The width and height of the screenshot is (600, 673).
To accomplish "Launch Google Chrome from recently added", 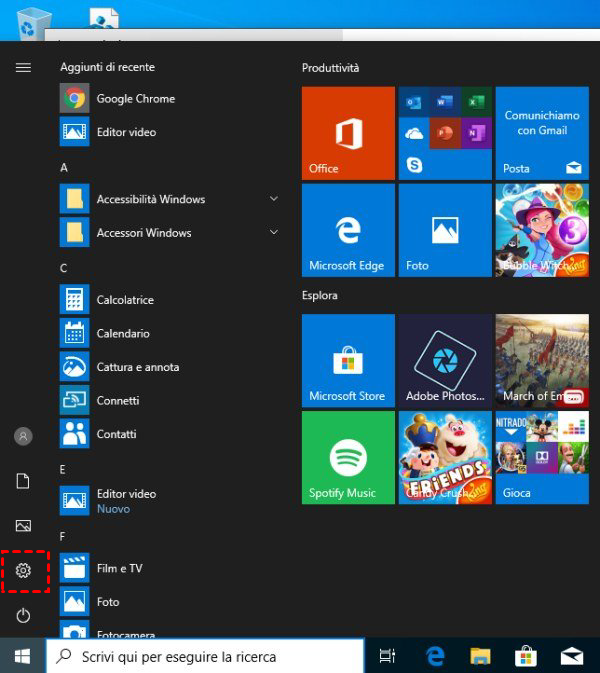I will point(135,98).
